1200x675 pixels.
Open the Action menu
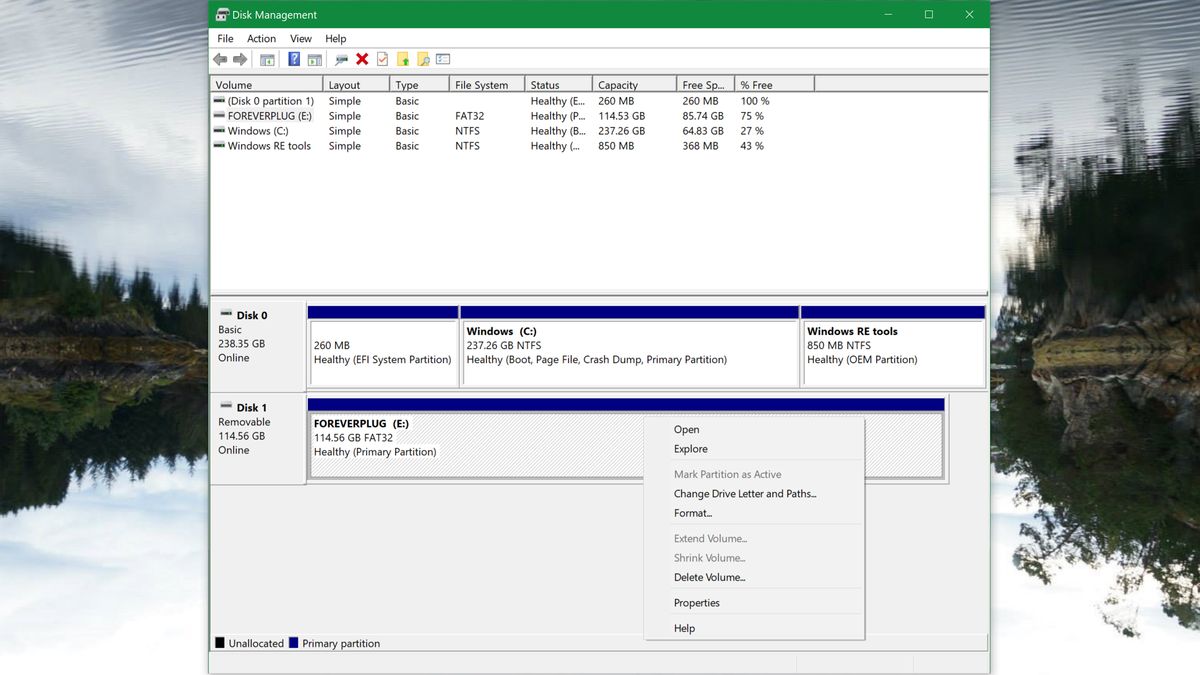click(261, 38)
